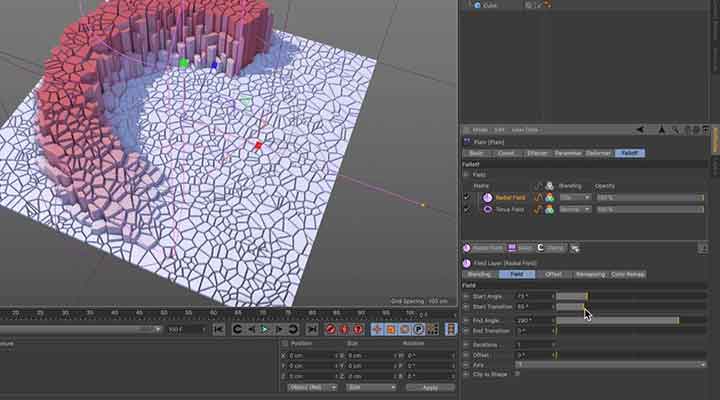Click Radial Field color channel icon
This screenshot has height=400, width=720.
tap(550, 197)
